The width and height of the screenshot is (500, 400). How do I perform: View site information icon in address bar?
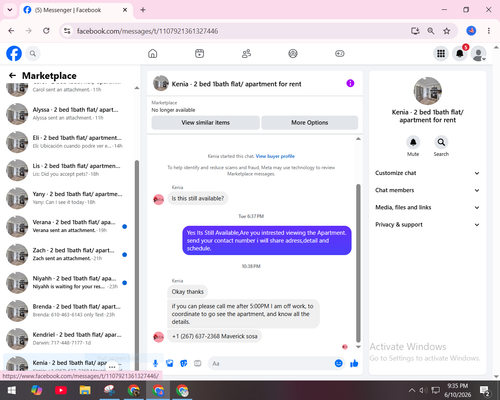[67, 31]
